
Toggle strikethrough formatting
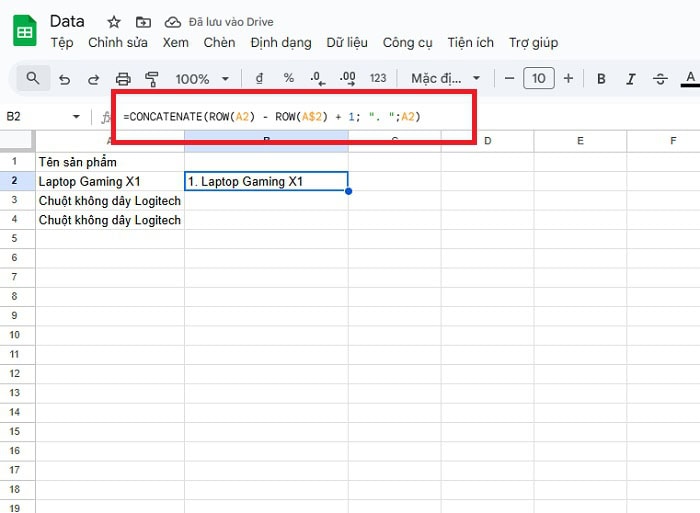(660, 79)
